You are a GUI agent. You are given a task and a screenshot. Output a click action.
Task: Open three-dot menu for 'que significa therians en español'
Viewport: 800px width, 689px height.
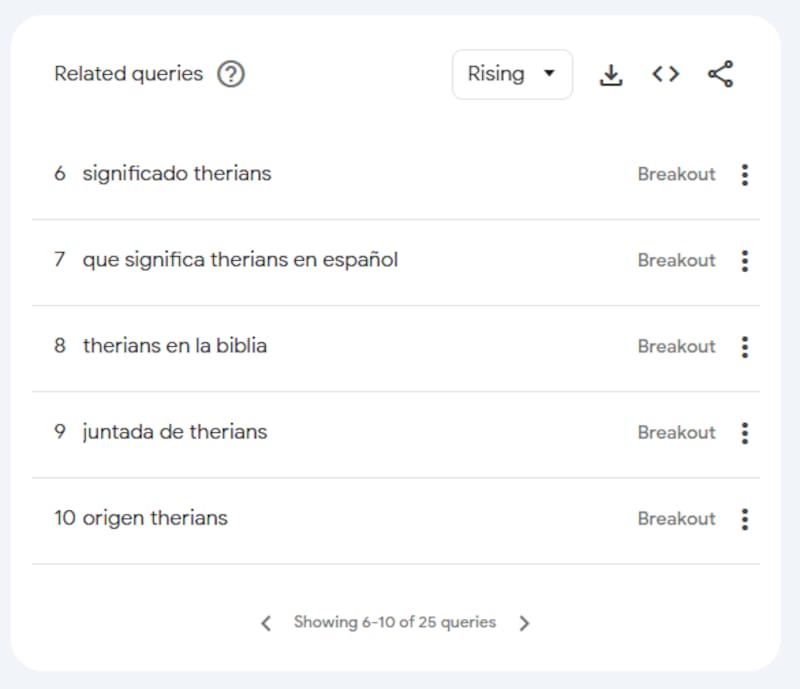tap(744, 261)
